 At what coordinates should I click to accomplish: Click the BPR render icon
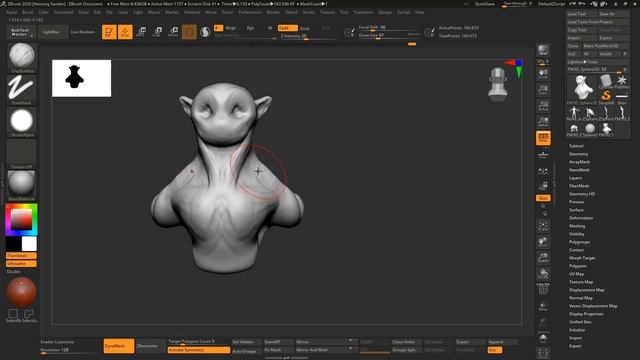tap(543, 50)
